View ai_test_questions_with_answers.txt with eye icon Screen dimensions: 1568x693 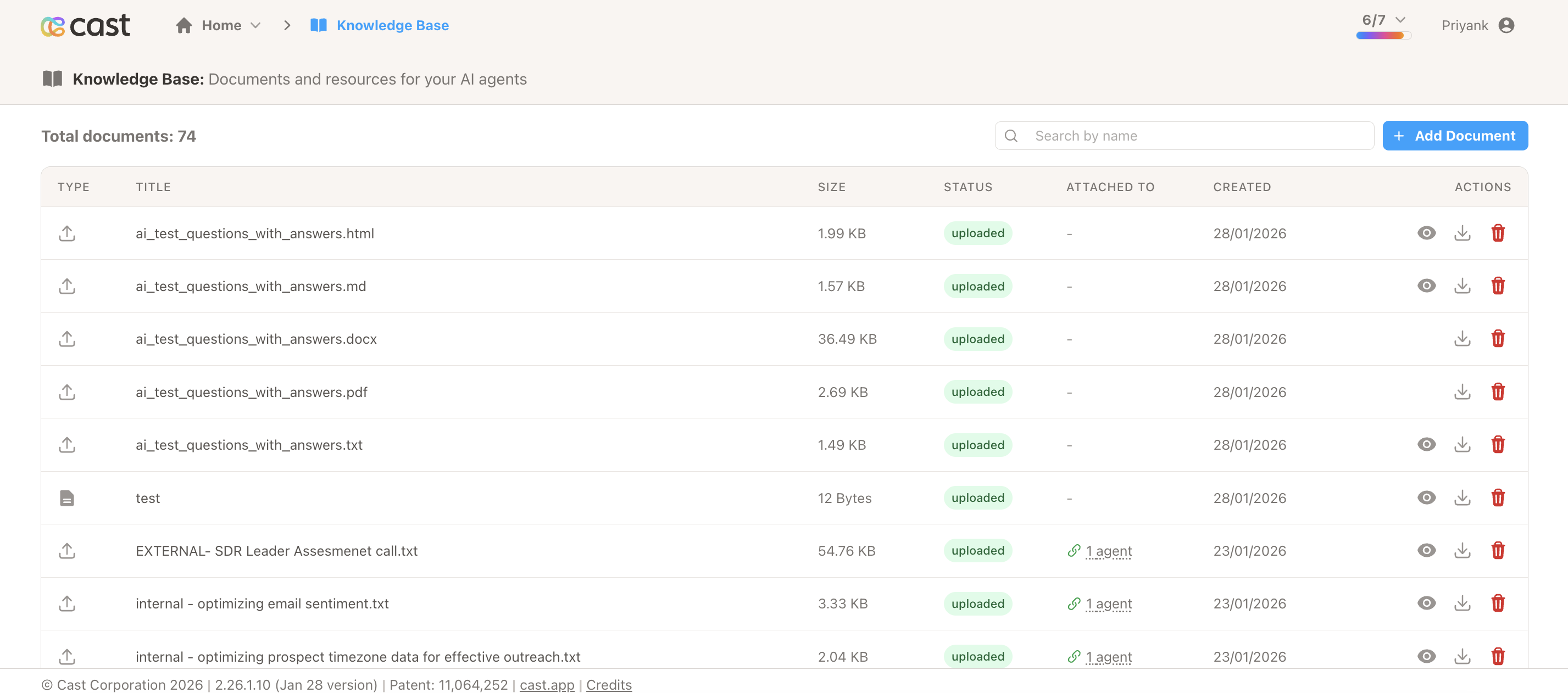pos(1426,445)
